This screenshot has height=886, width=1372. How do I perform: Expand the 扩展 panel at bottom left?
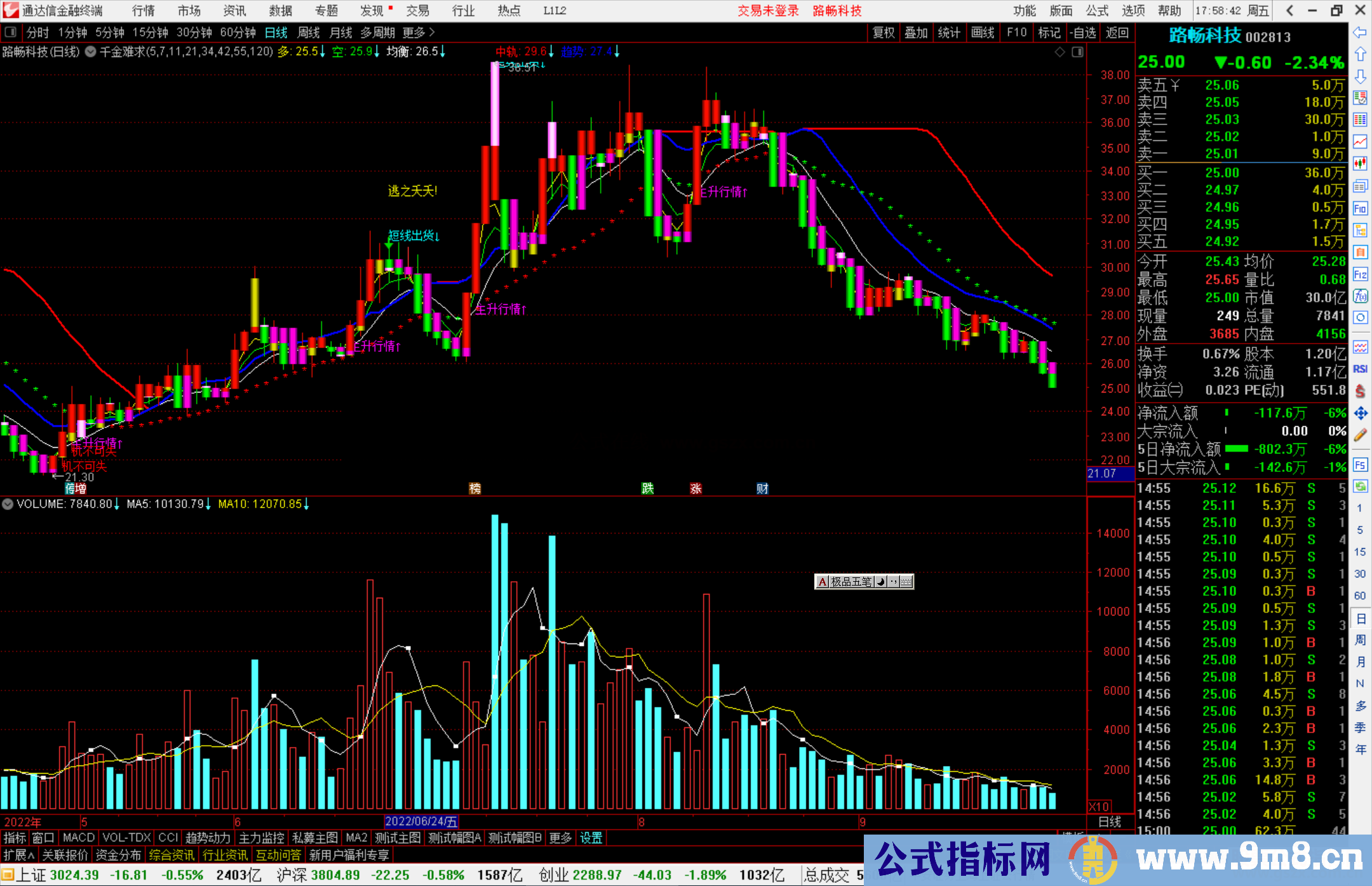(19, 855)
